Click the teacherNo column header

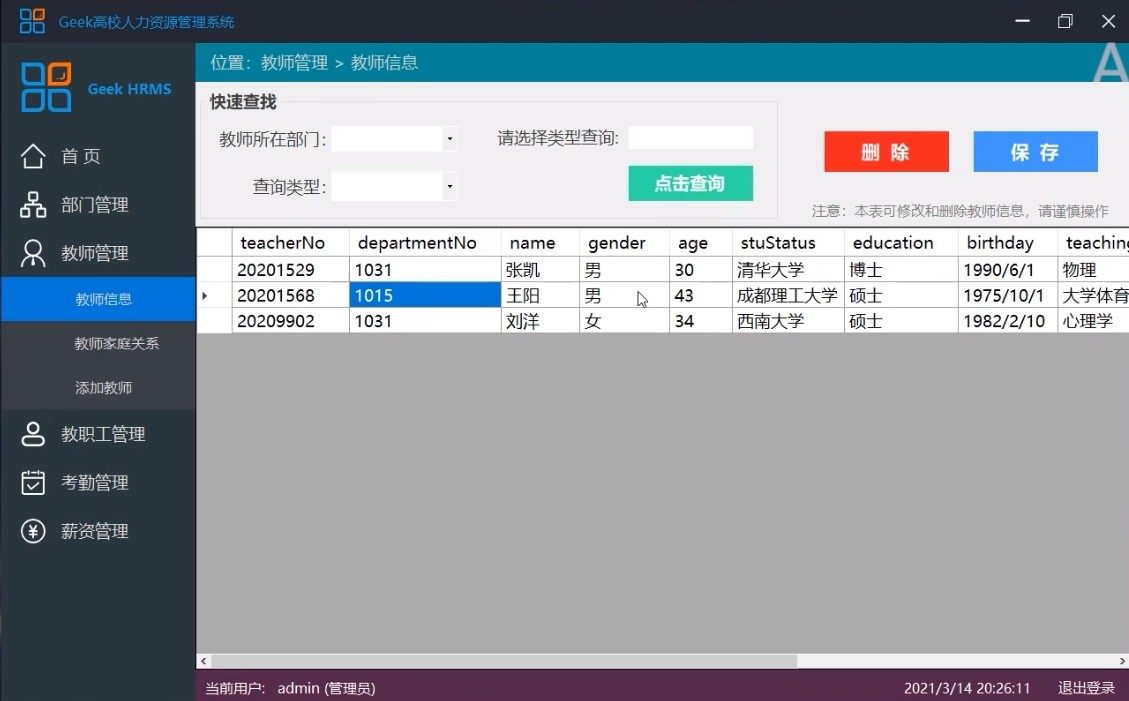pyautogui.click(x=290, y=243)
